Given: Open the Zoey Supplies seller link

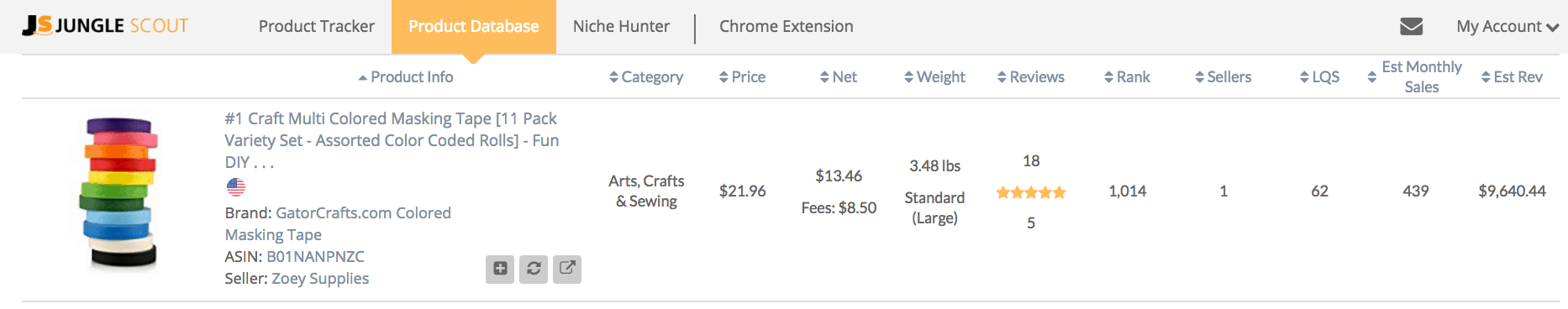Looking at the screenshot, I should click(320, 278).
